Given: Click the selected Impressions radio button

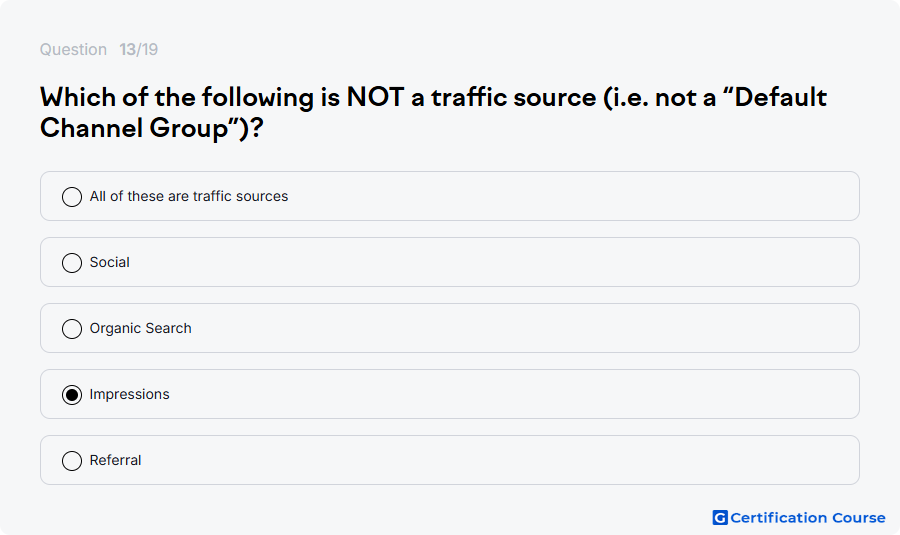Looking at the screenshot, I should point(72,395).
